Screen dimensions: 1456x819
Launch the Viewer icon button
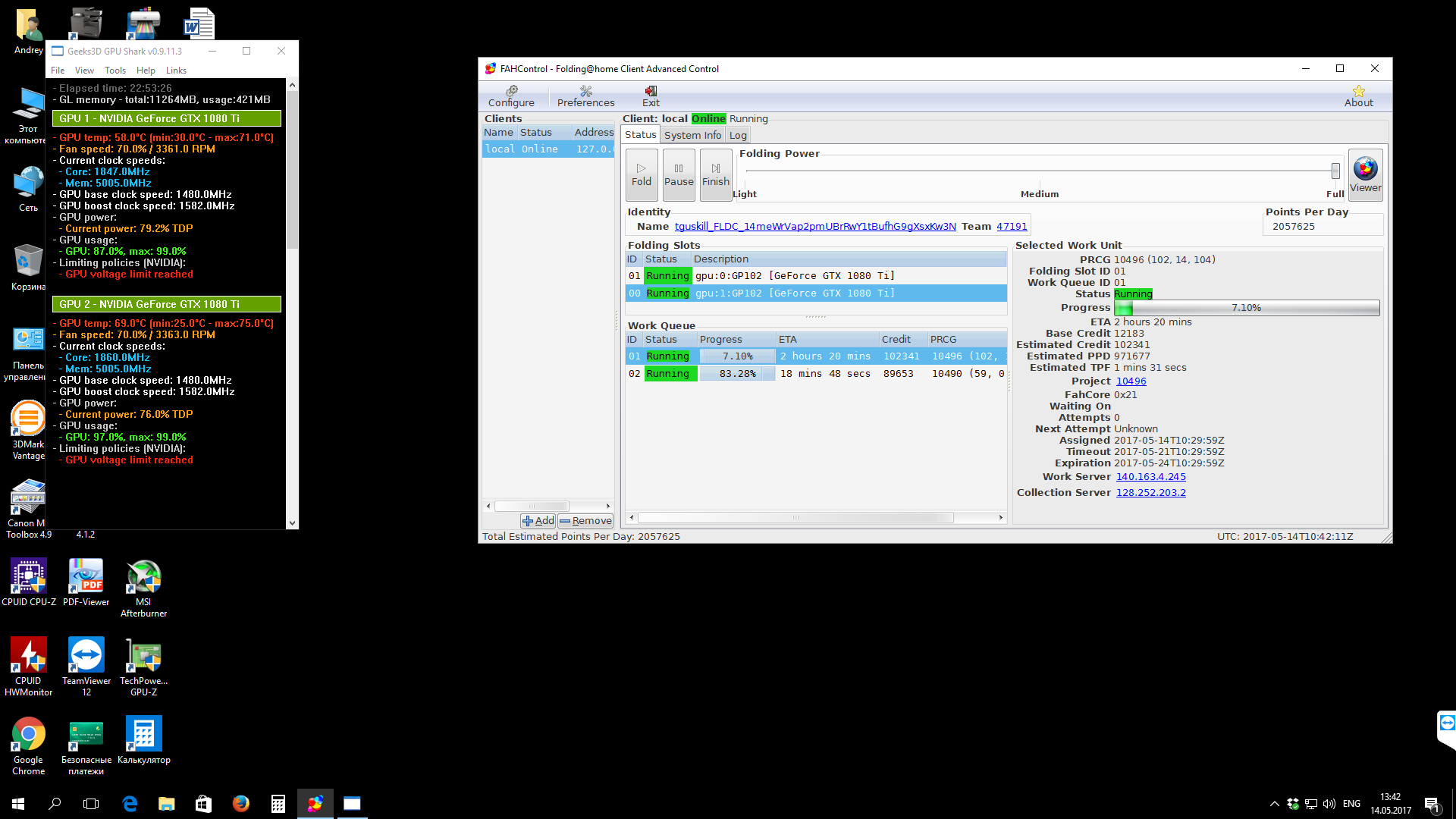pyautogui.click(x=1365, y=174)
